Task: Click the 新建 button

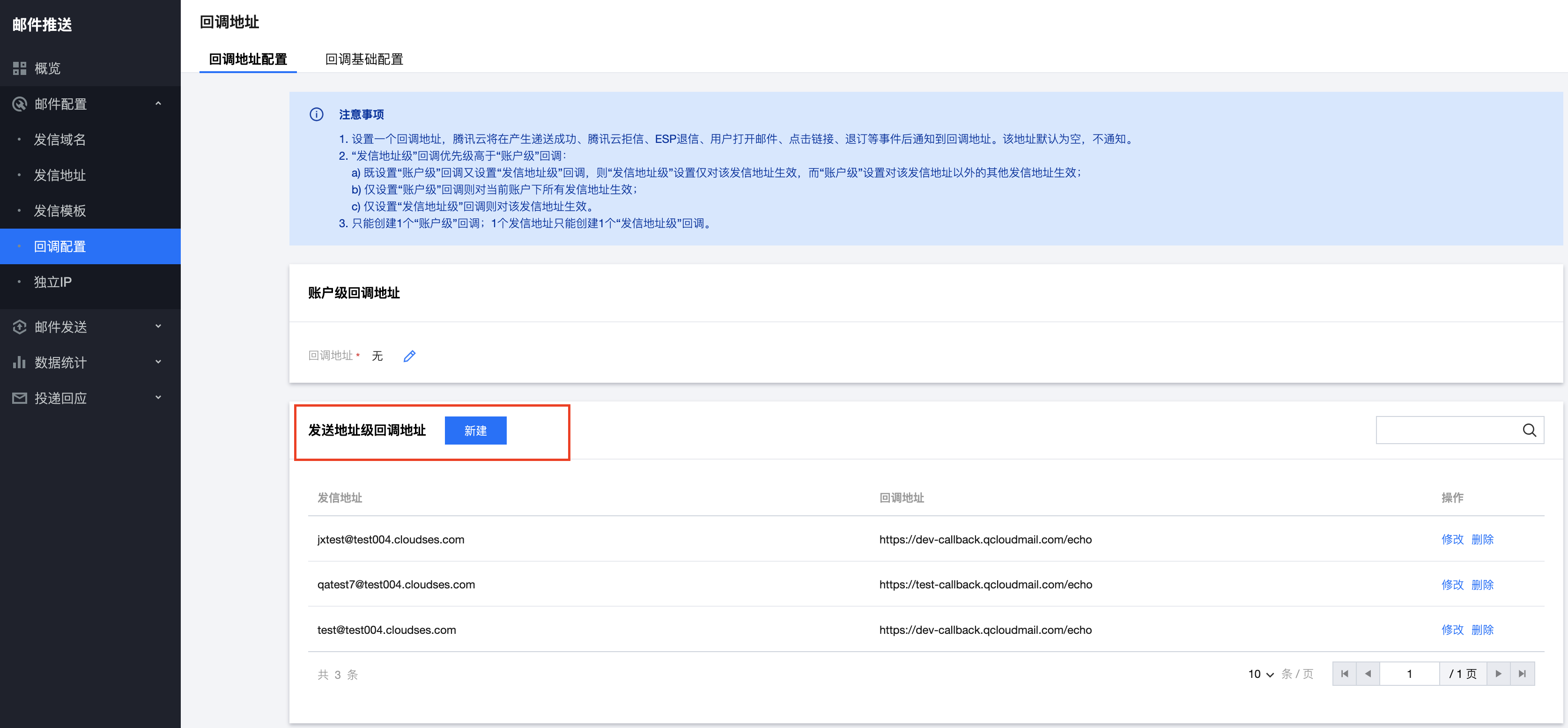Action: coord(475,431)
